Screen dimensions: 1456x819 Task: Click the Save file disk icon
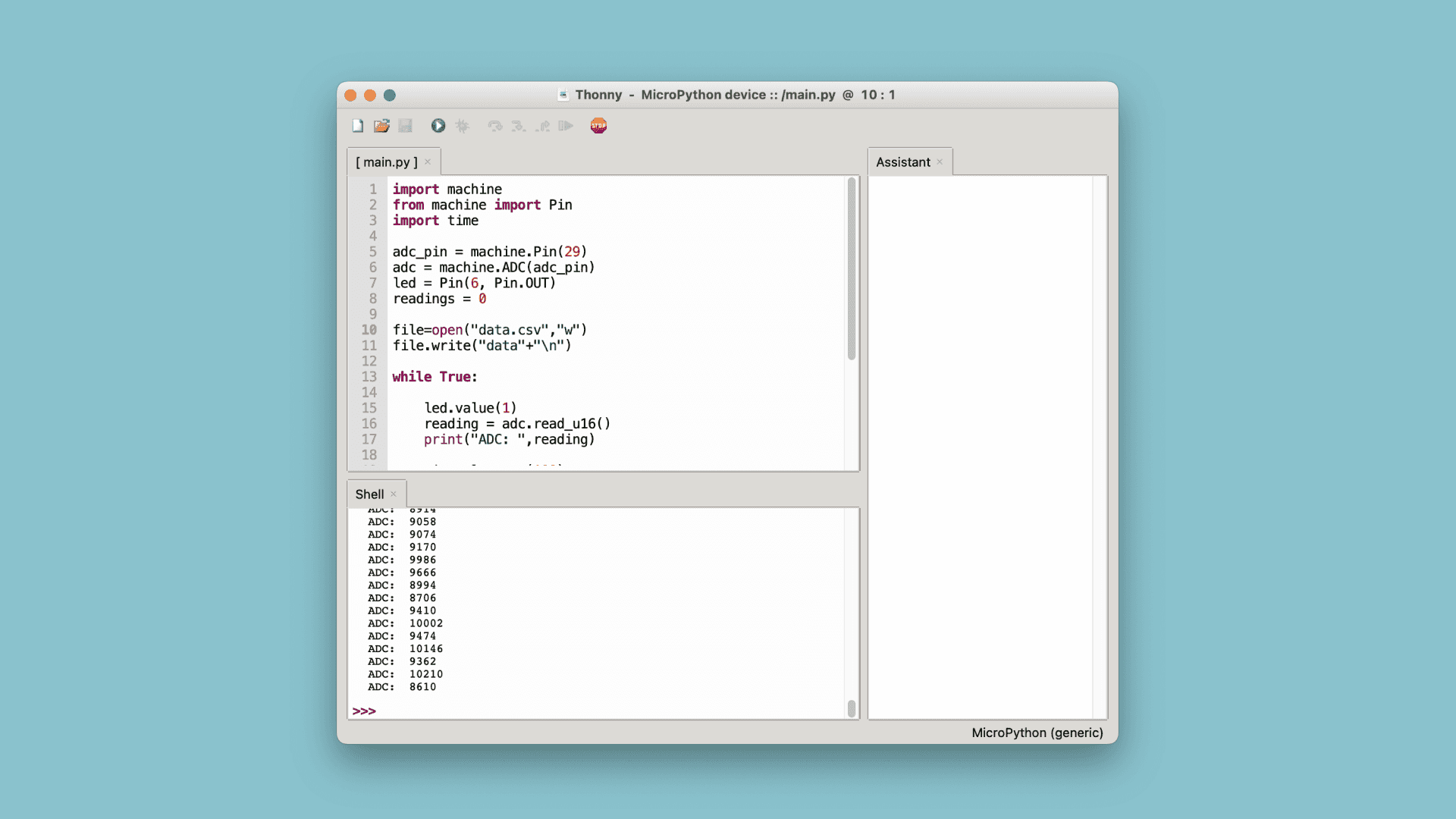point(406,126)
